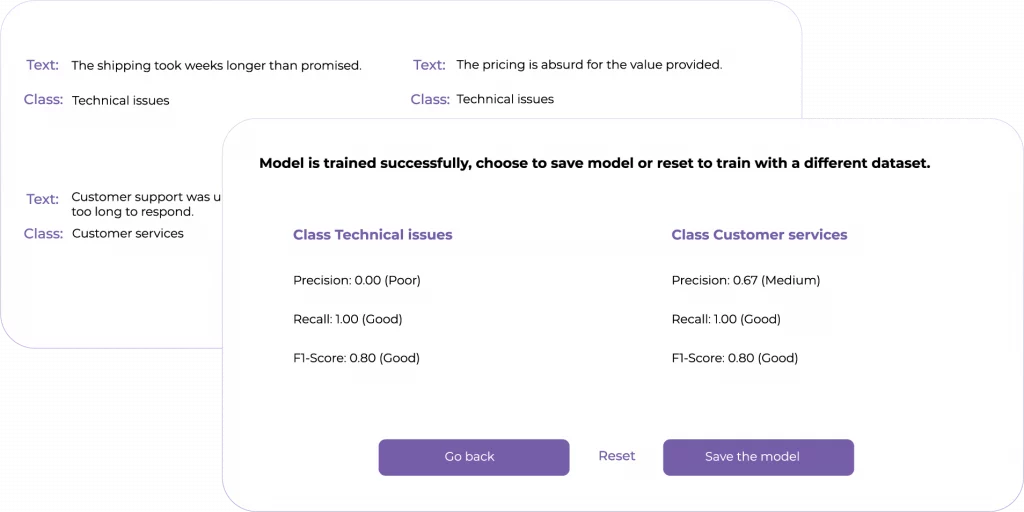
Task: Click Technical issues class under pricing text
Action: 504,100
